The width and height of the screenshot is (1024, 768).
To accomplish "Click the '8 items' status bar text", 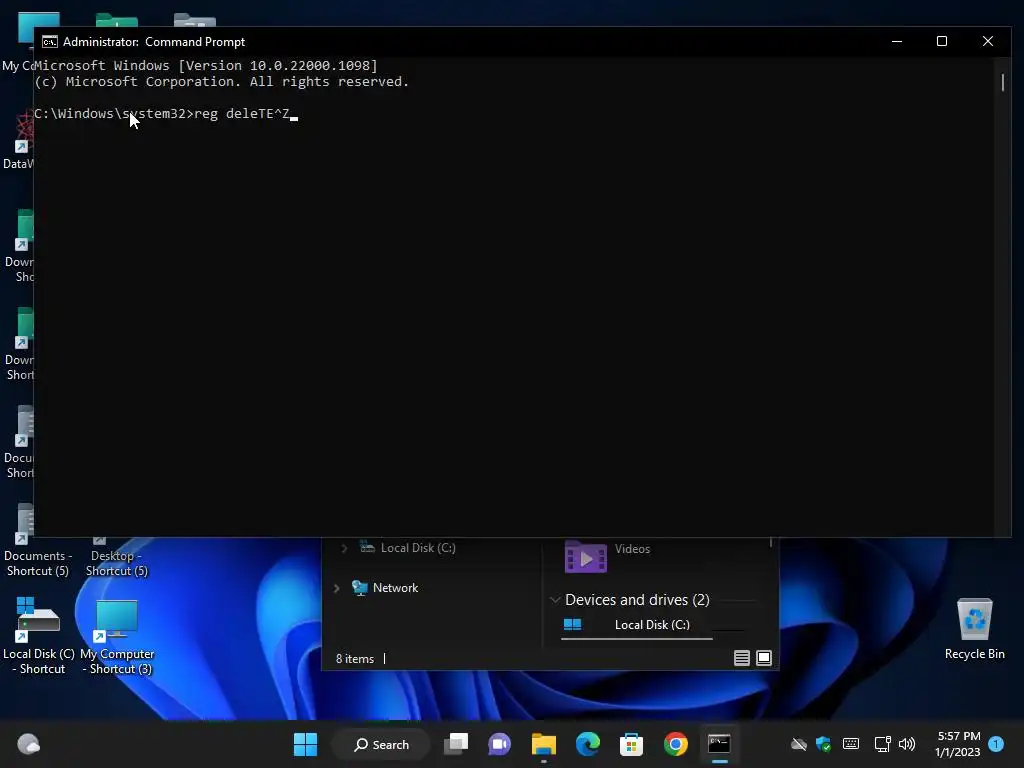I will pyautogui.click(x=355, y=659).
